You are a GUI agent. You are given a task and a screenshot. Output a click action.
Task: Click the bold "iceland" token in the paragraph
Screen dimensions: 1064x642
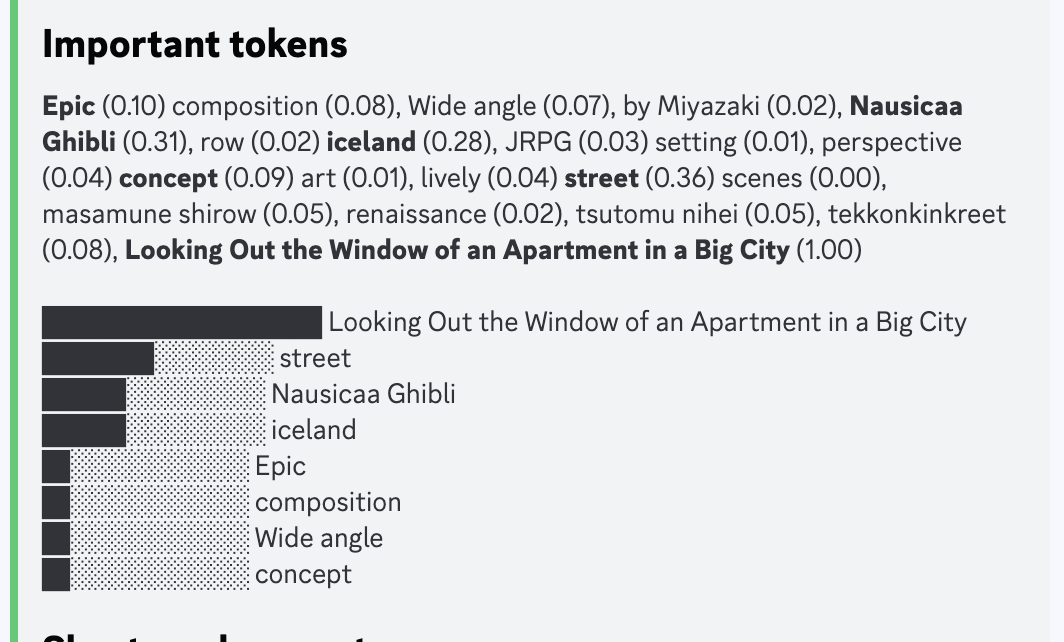370,142
